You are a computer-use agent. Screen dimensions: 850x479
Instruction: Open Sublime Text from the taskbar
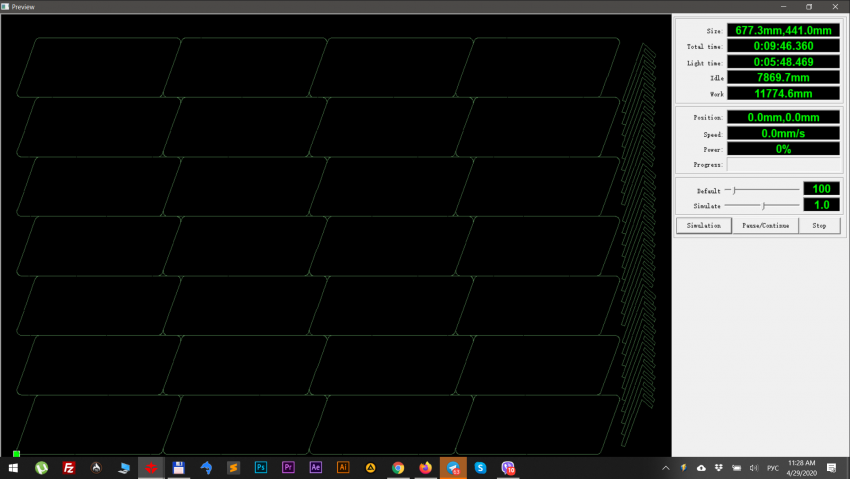233,467
